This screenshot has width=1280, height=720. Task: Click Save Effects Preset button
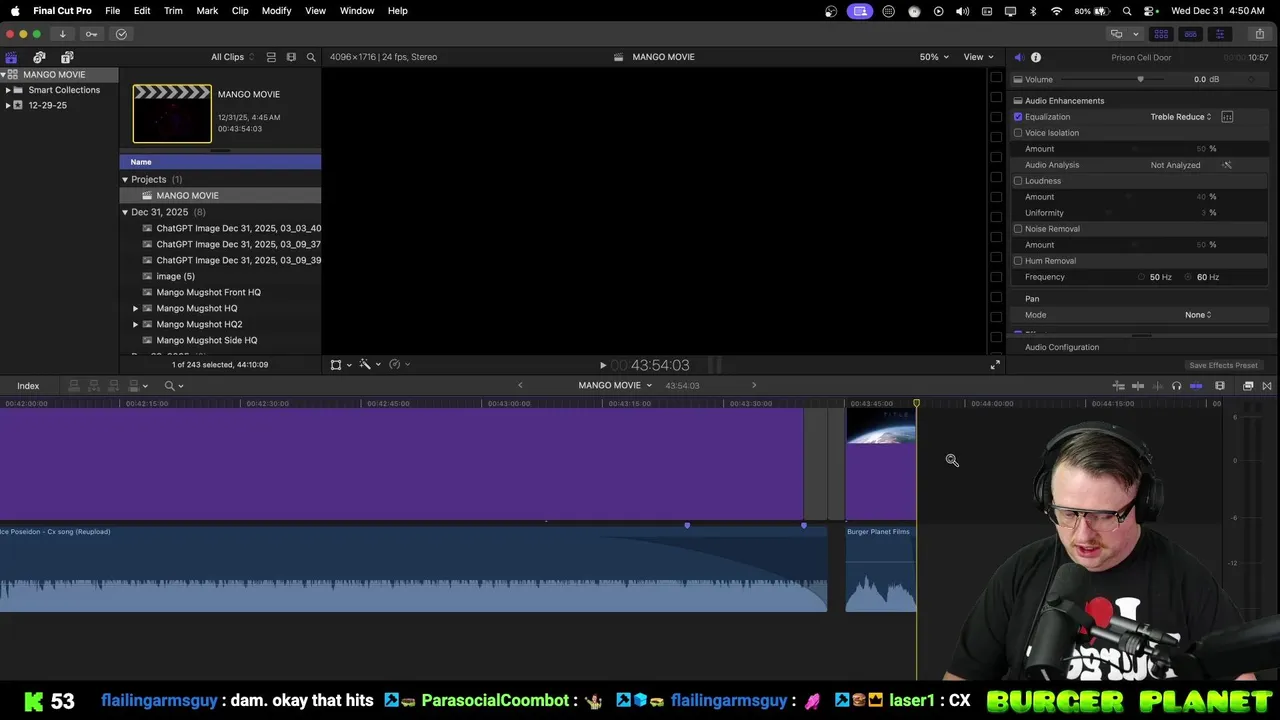click(x=1223, y=365)
